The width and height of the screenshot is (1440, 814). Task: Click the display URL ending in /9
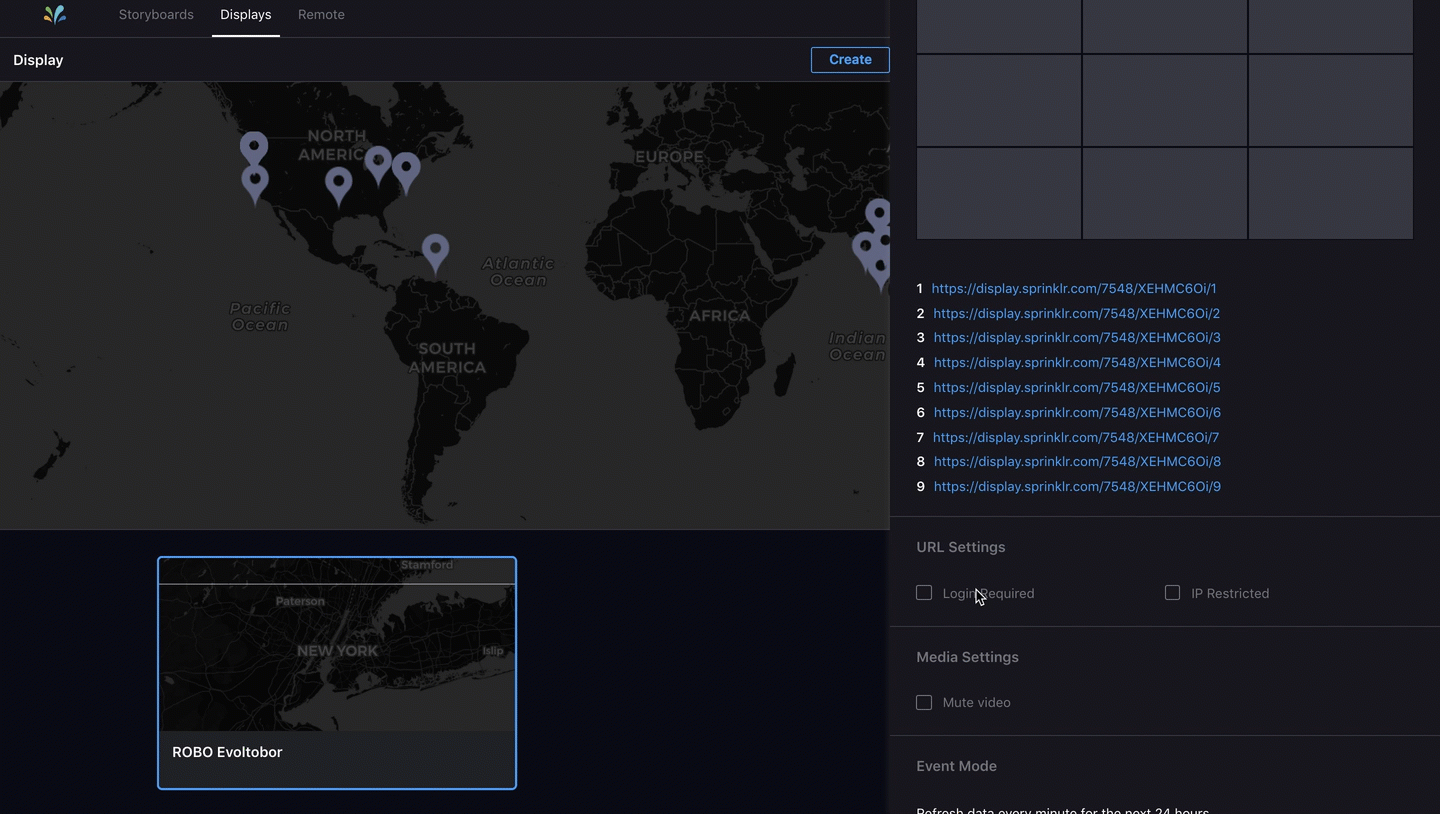coord(1076,486)
